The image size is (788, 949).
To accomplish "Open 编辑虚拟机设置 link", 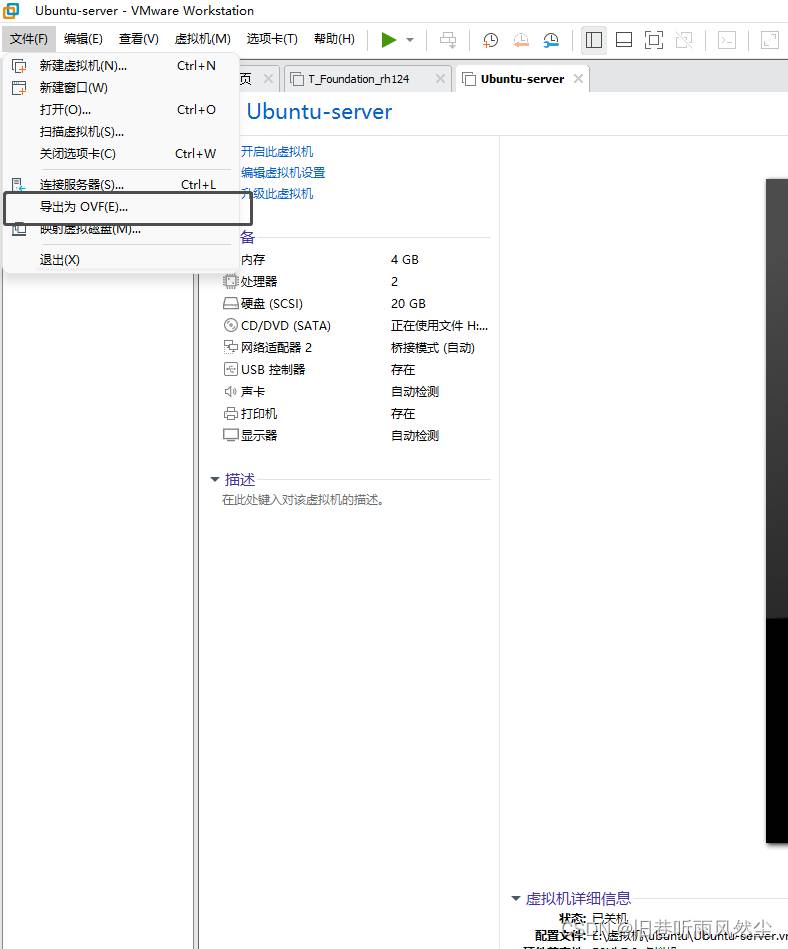I will (283, 173).
